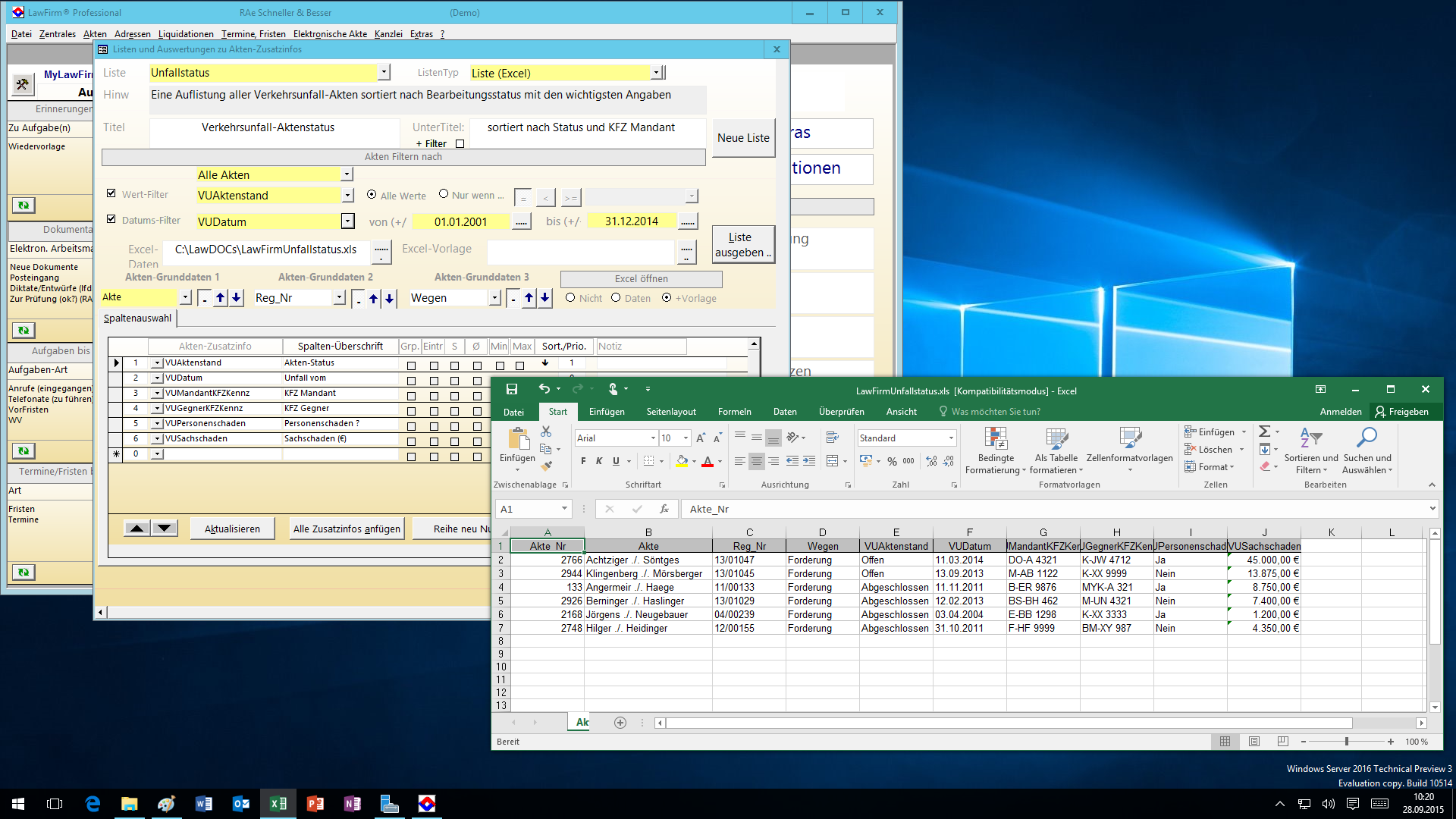The width and height of the screenshot is (1456, 819).
Task: Select the Nur wenn radio button
Action: click(444, 194)
